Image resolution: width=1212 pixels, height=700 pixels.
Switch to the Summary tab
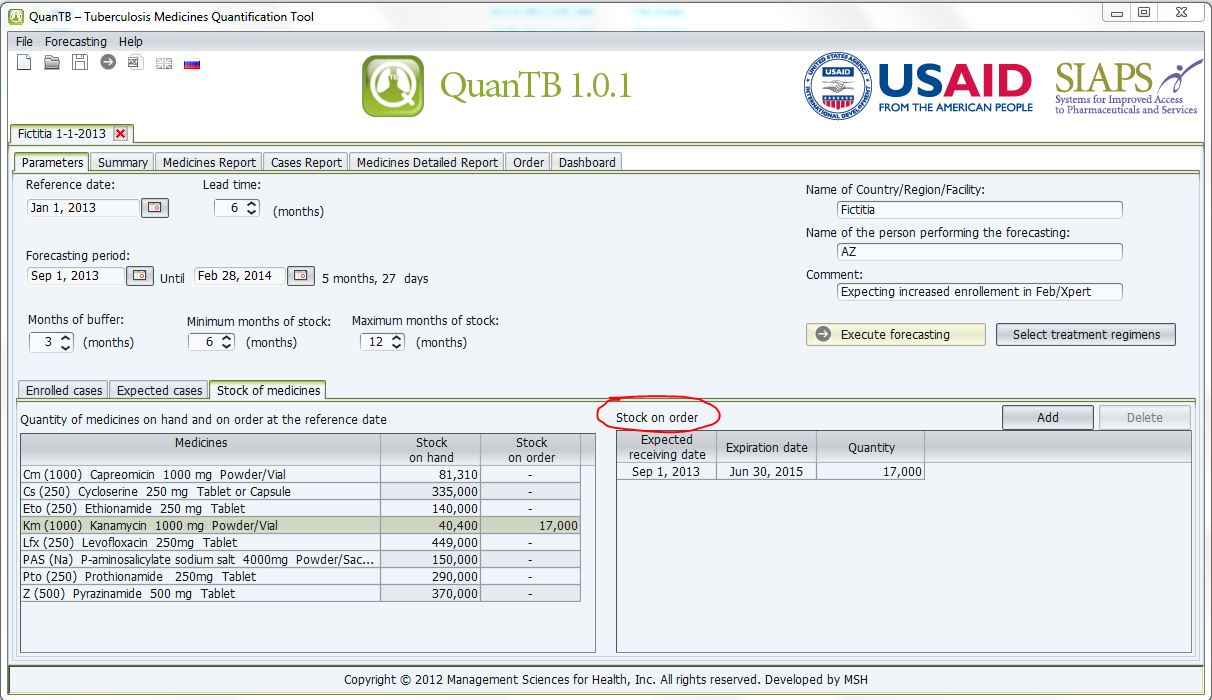pyautogui.click(x=123, y=162)
